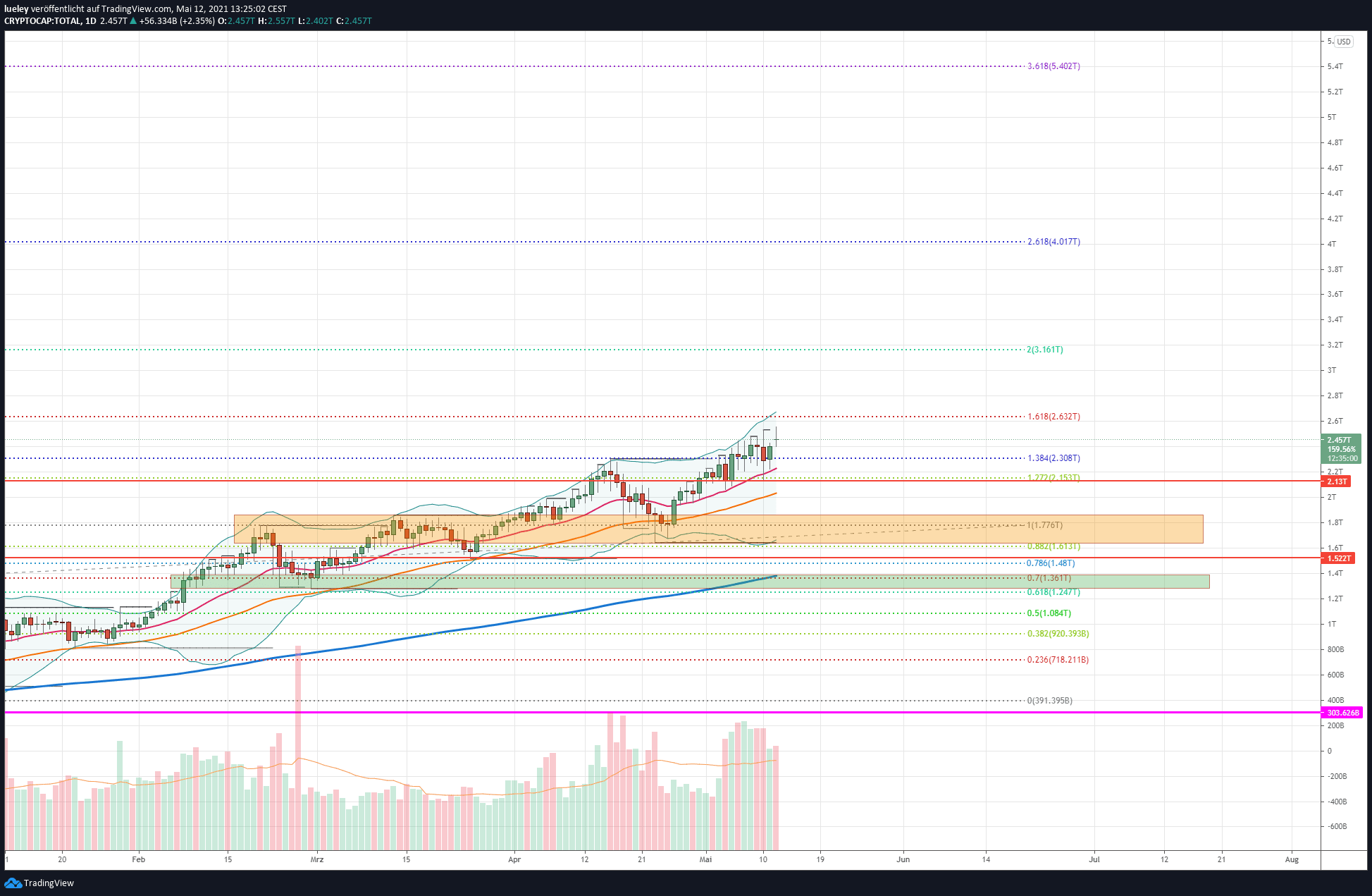Select the 0.7(1.361T) Fibonacci label
The height and width of the screenshot is (896, 1372).
(1049, 578)
